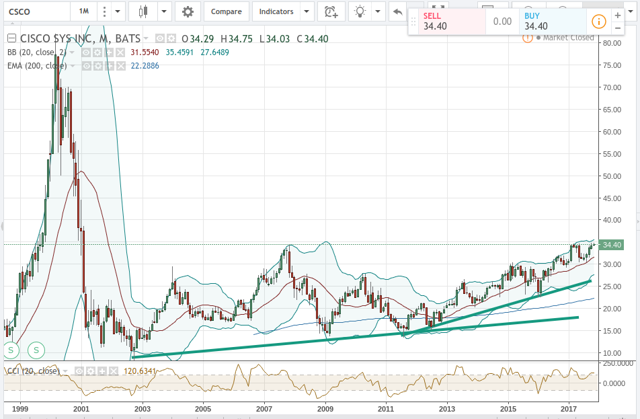Click the SELL 34.40 button
The image size is (640, 419).
442,20
